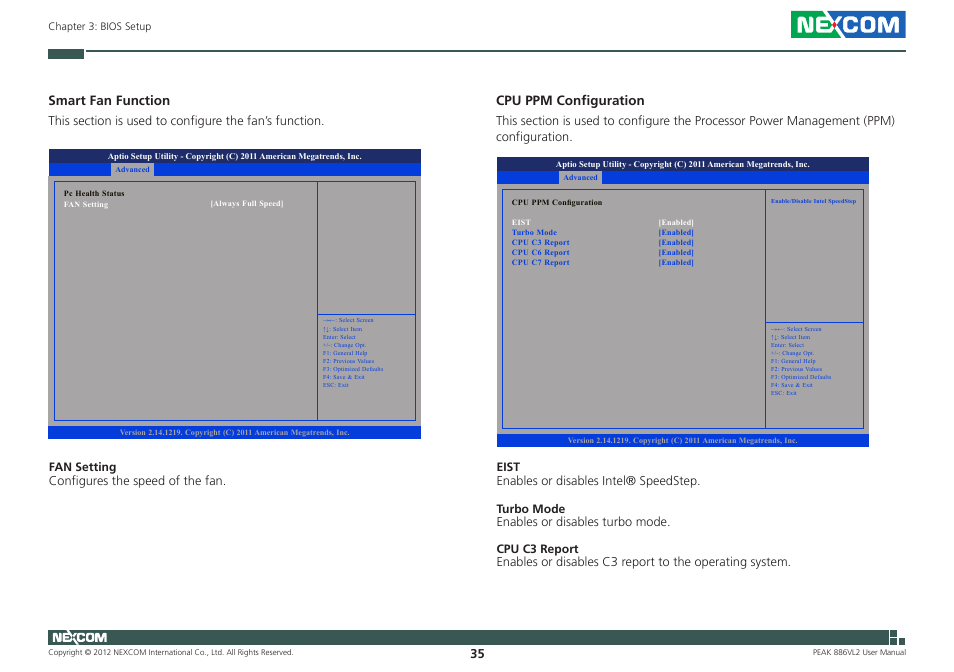The image size is (954, 672).
Task: Click 'Configures the speed of the fan.' text
Action: 137,480
